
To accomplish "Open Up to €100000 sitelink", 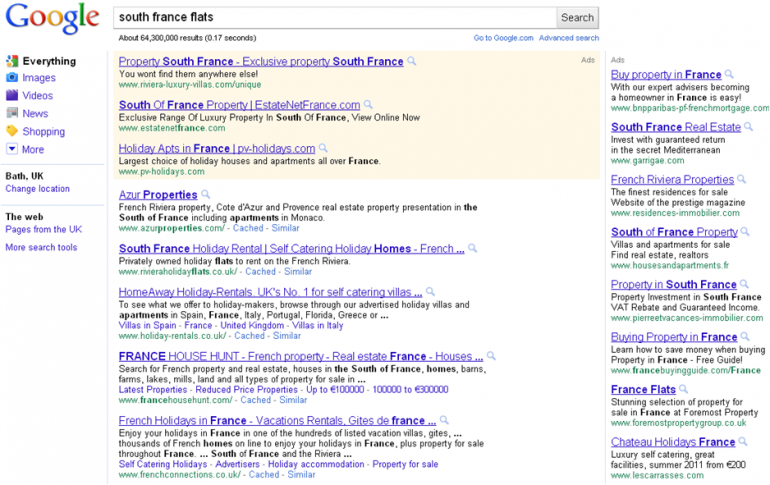I will coord(335,390).
